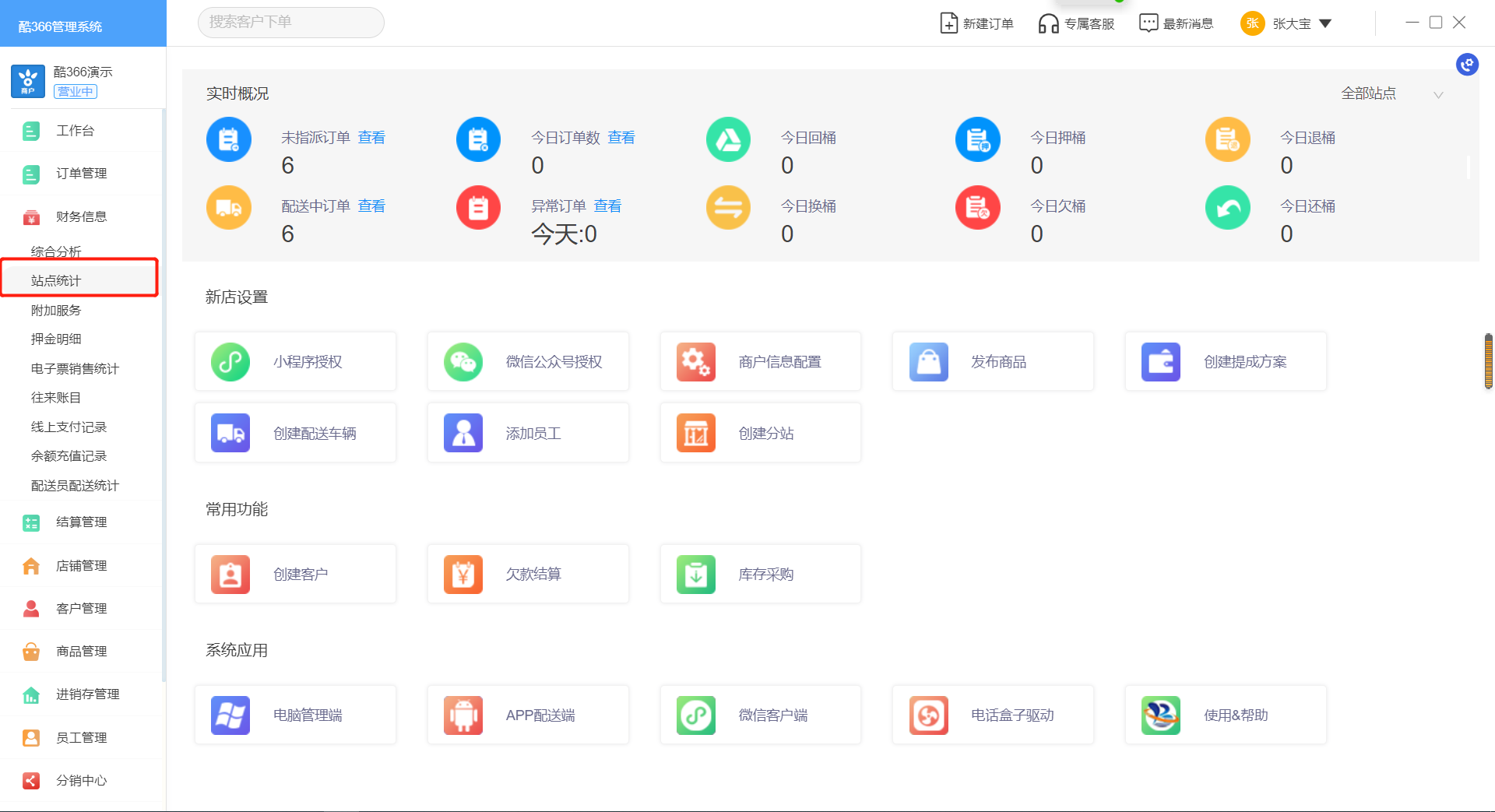Open the 微信公众号授权 WeChat icon
This screenshot has width=1495, height=812.
[463, 362]
